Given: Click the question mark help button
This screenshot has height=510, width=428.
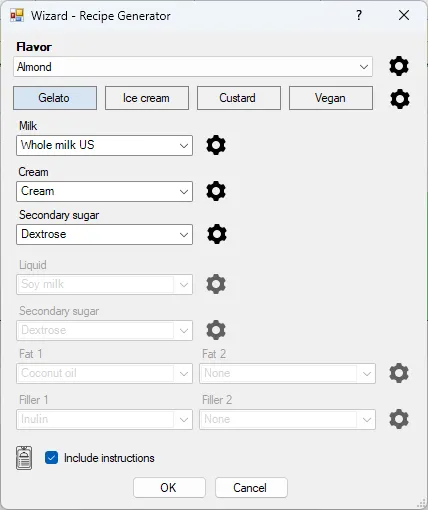Looking at the screenshot, I should pos(359,15).
